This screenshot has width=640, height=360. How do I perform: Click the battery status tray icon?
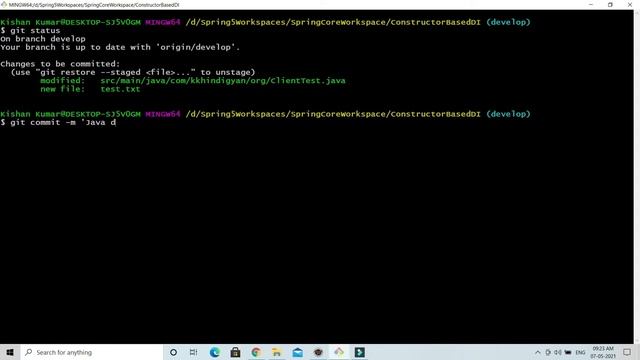[x=568, y=352]
